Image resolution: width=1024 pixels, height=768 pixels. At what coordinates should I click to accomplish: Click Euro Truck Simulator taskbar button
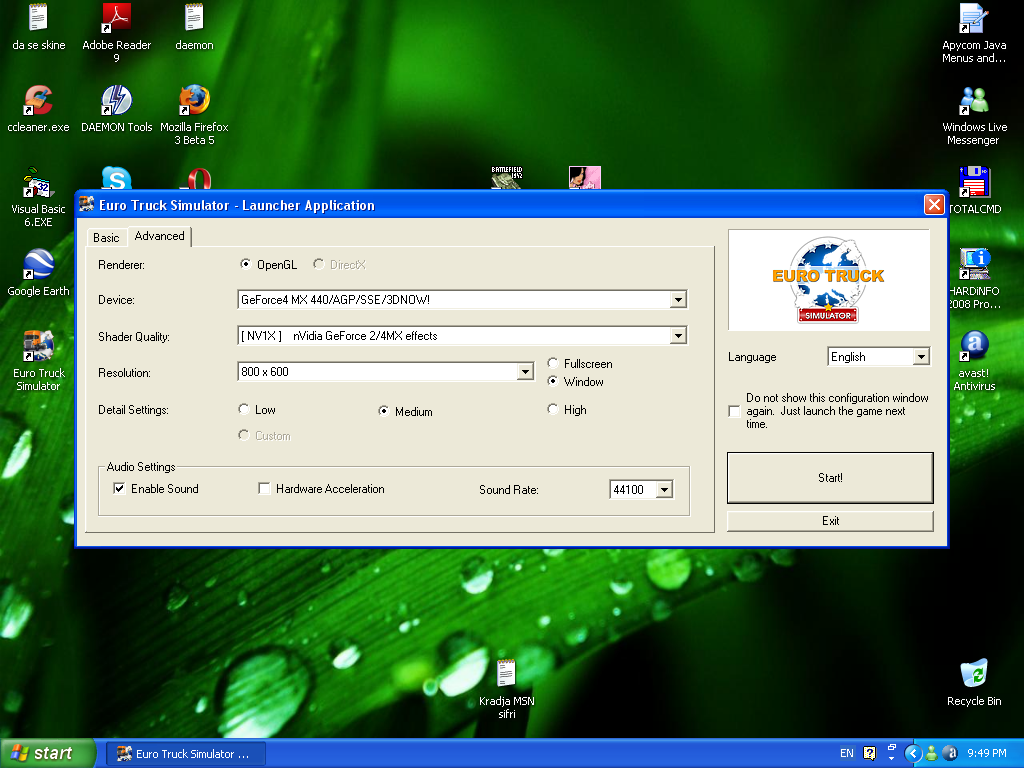(x=186, y=754)
